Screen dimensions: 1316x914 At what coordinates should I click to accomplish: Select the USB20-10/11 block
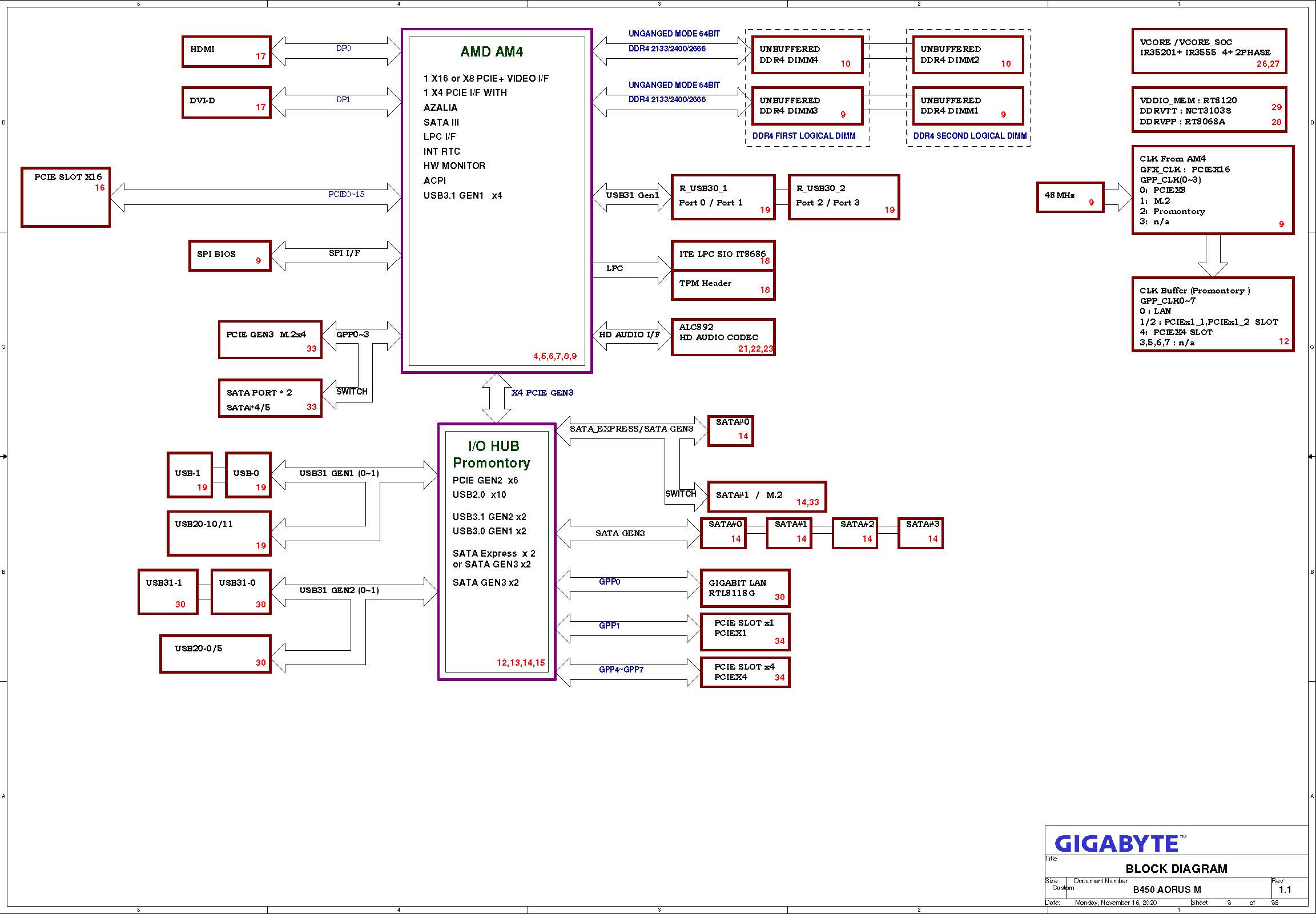[x=219, y=533]
